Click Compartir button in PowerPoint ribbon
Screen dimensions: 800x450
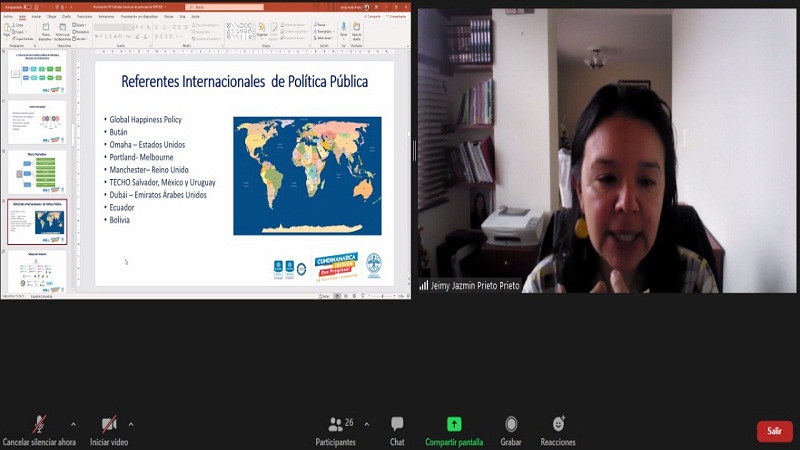pyautogui.click(x=373, y=16)
